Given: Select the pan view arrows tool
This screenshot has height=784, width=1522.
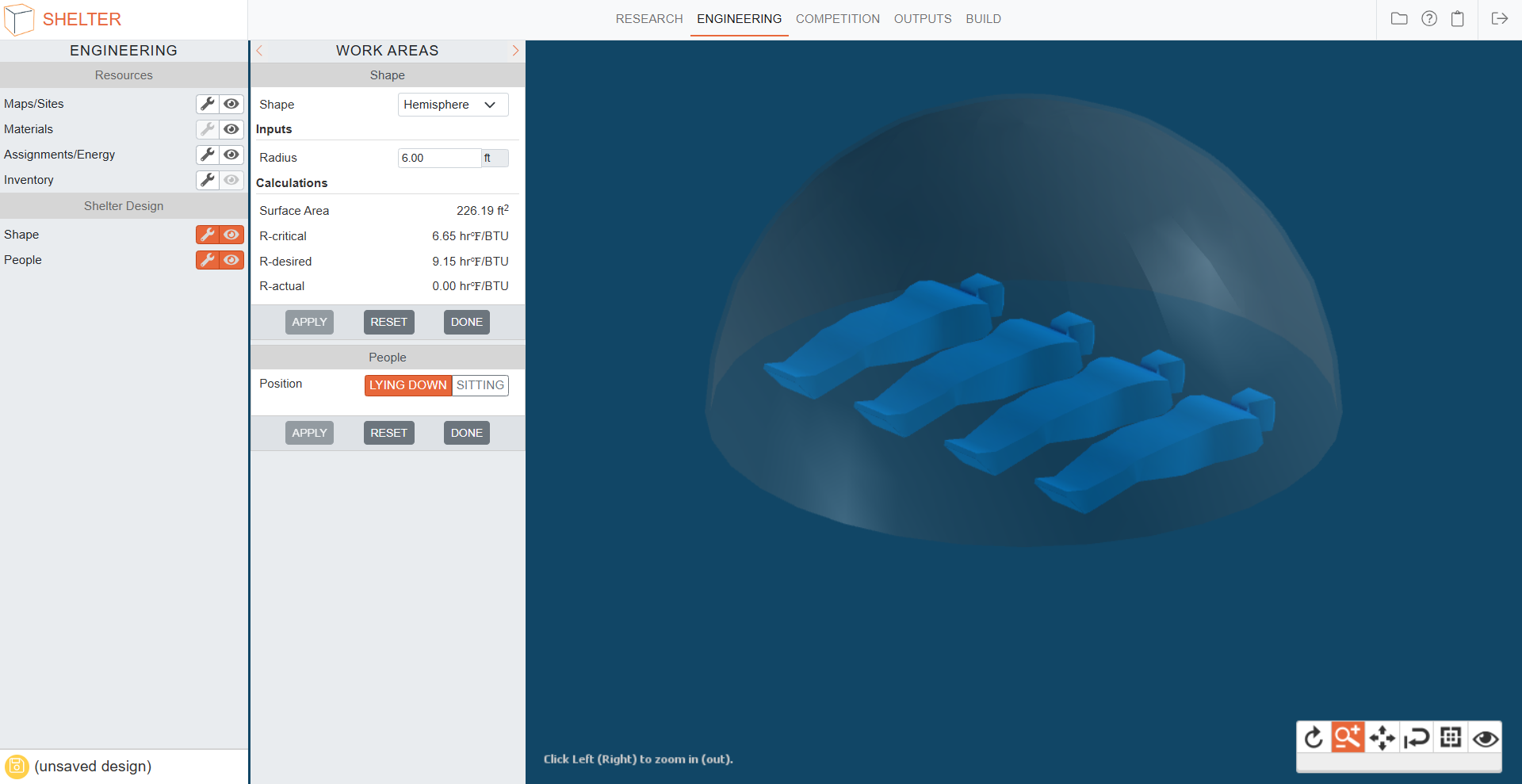Looking at the screenshot, I should pyautogui.click(x=1382, y=738).
